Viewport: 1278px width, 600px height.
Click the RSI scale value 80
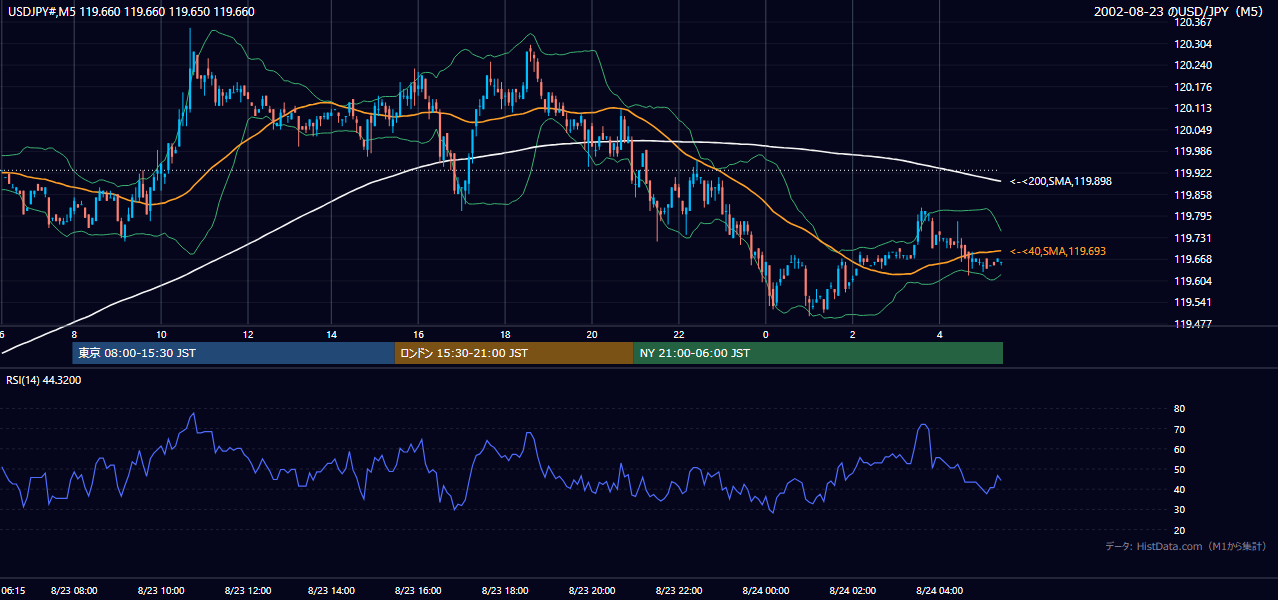1179,409
